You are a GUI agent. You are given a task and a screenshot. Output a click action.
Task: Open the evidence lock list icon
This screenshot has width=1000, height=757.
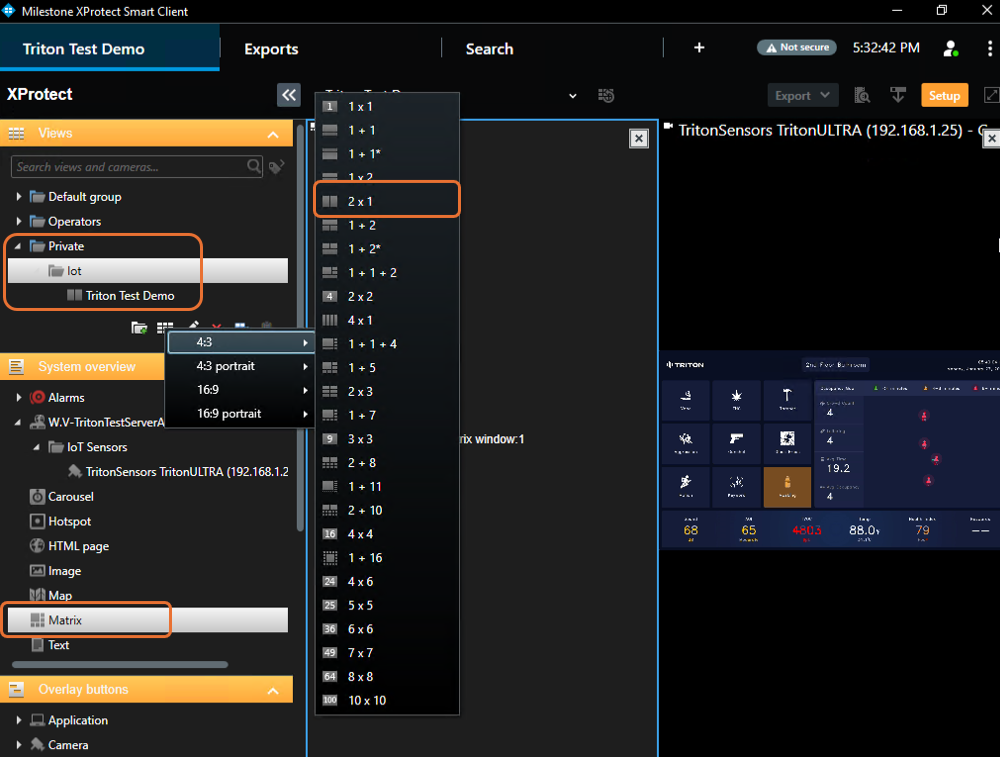(x=862, y=96)
